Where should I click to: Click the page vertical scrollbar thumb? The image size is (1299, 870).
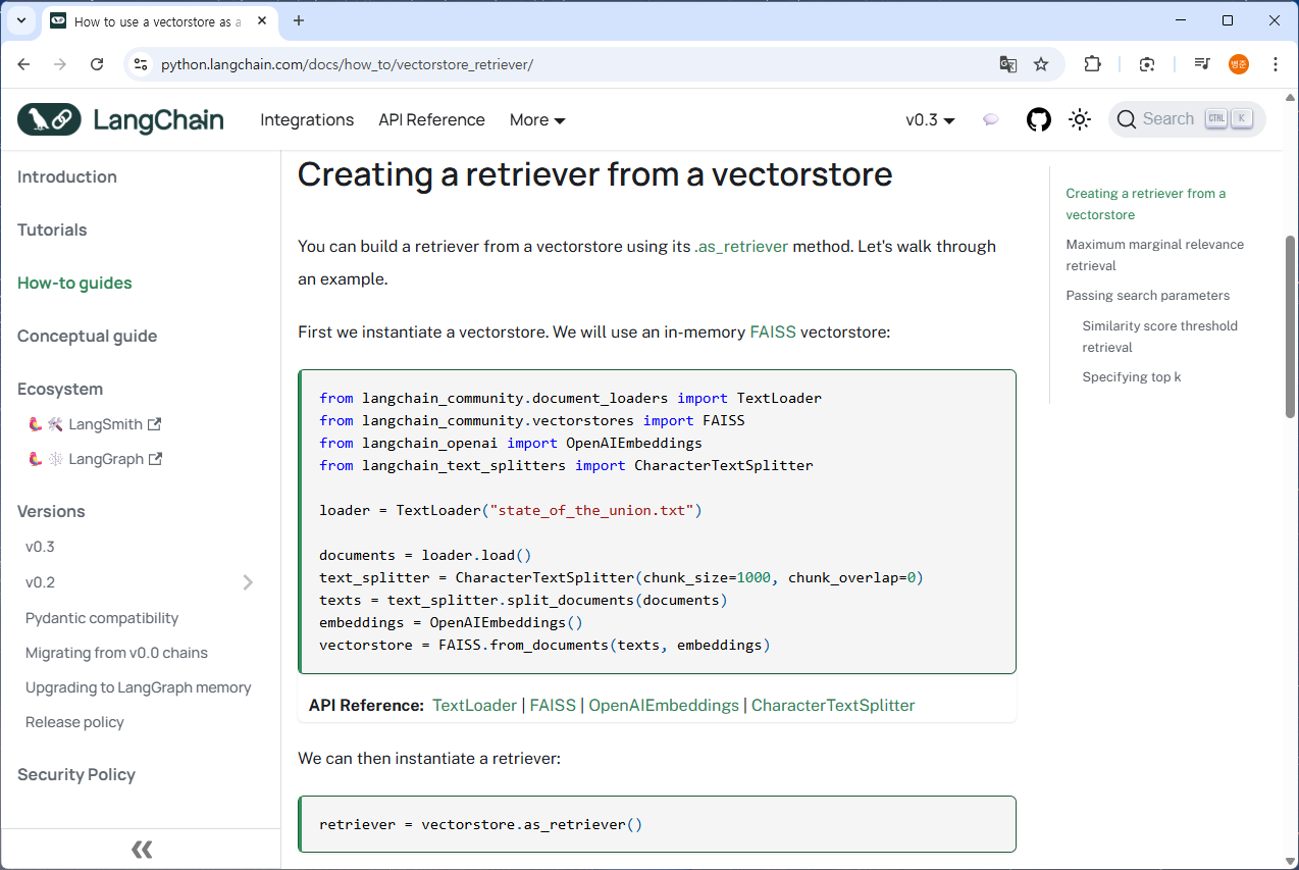click(x=1290, y=326)
